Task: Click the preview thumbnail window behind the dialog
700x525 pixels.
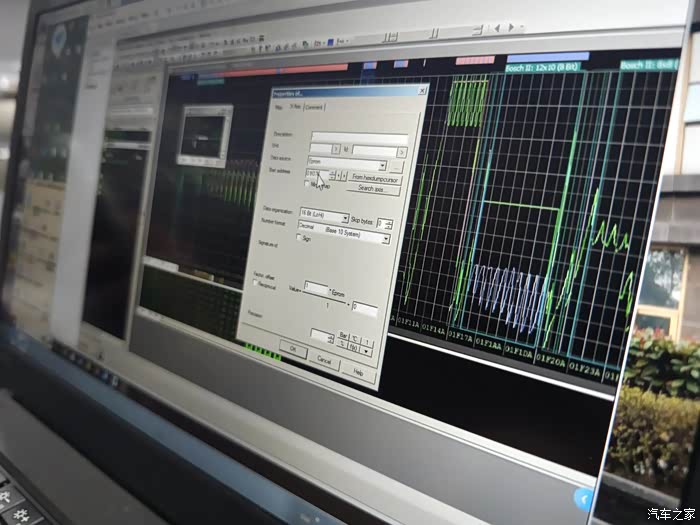Action: click(205, 135)
